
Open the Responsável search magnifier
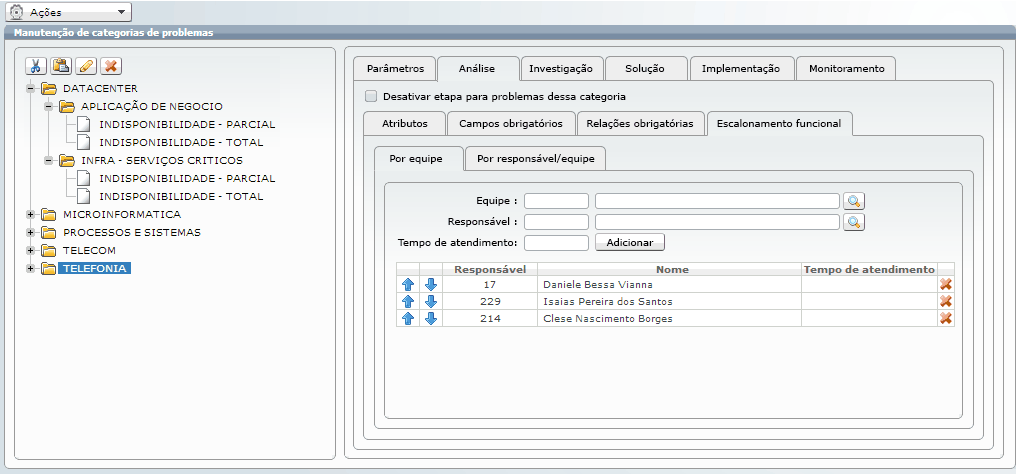coord(853,222)
